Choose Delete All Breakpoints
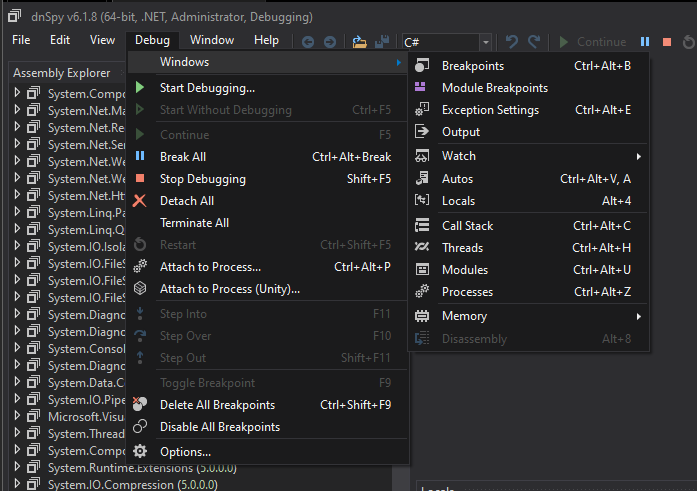Viewport: 697px width, 491px height. coord(268,405)
